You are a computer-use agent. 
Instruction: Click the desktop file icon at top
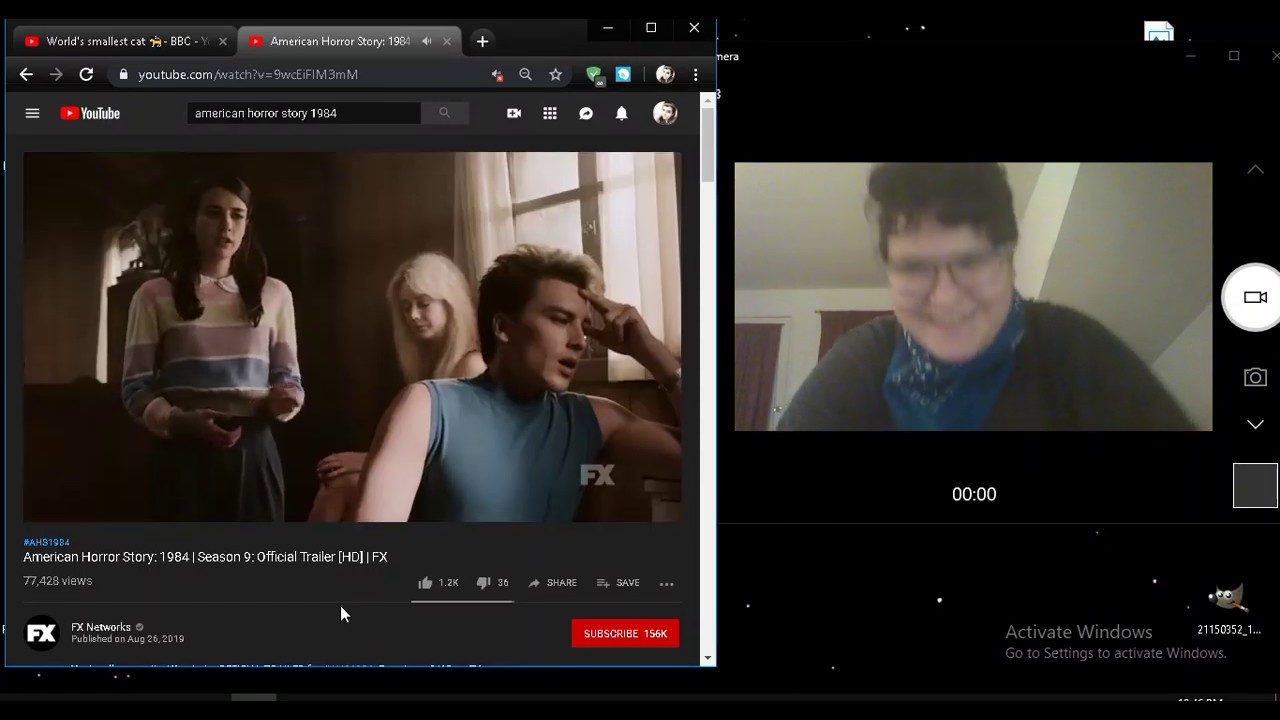click(x=1159, y=31)
